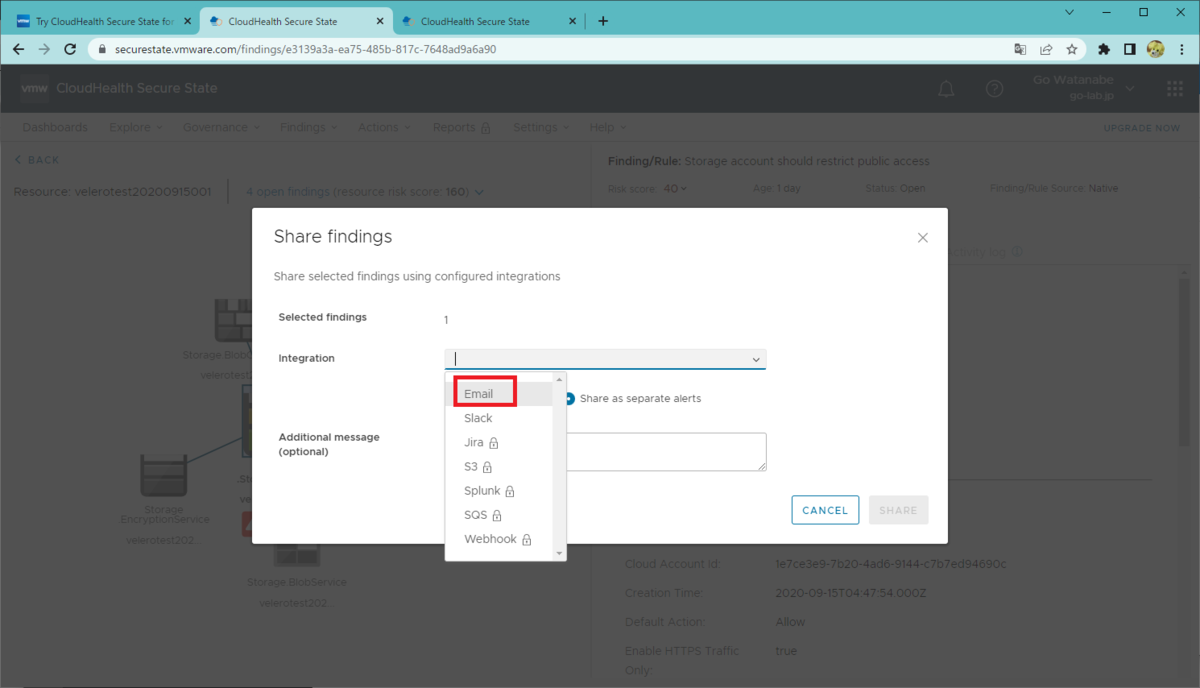This screenshot has height=688, width=1200.
Task: Open the Dashboards menu item
Action: (55, 127)
